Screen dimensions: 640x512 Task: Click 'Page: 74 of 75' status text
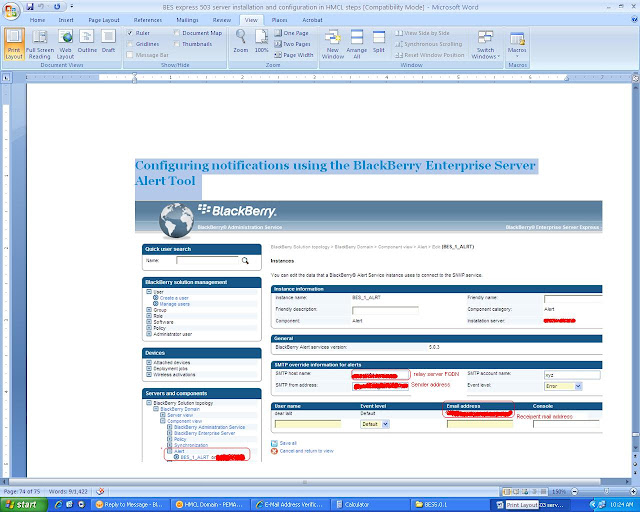coord(22,492)
